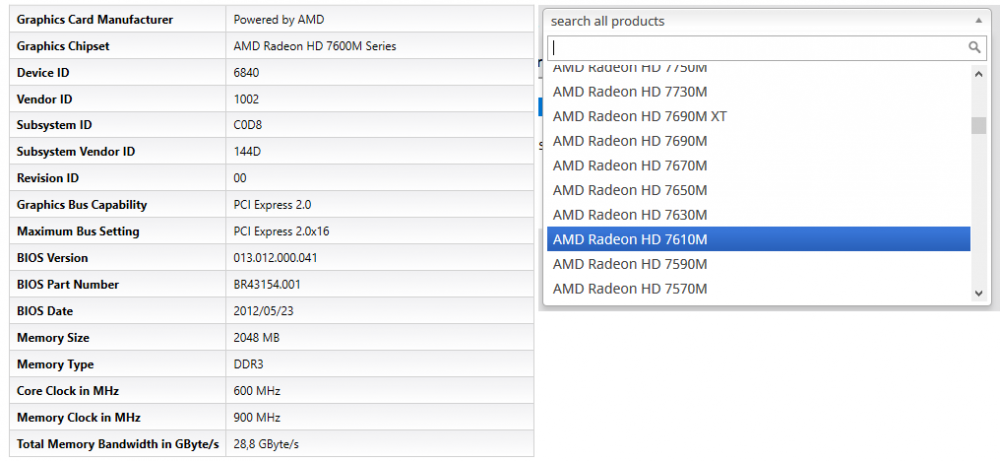Click the 'BIOS Part Number' label
The width and height of the screenshot is (1000, 461).
(x=68, y=284)
